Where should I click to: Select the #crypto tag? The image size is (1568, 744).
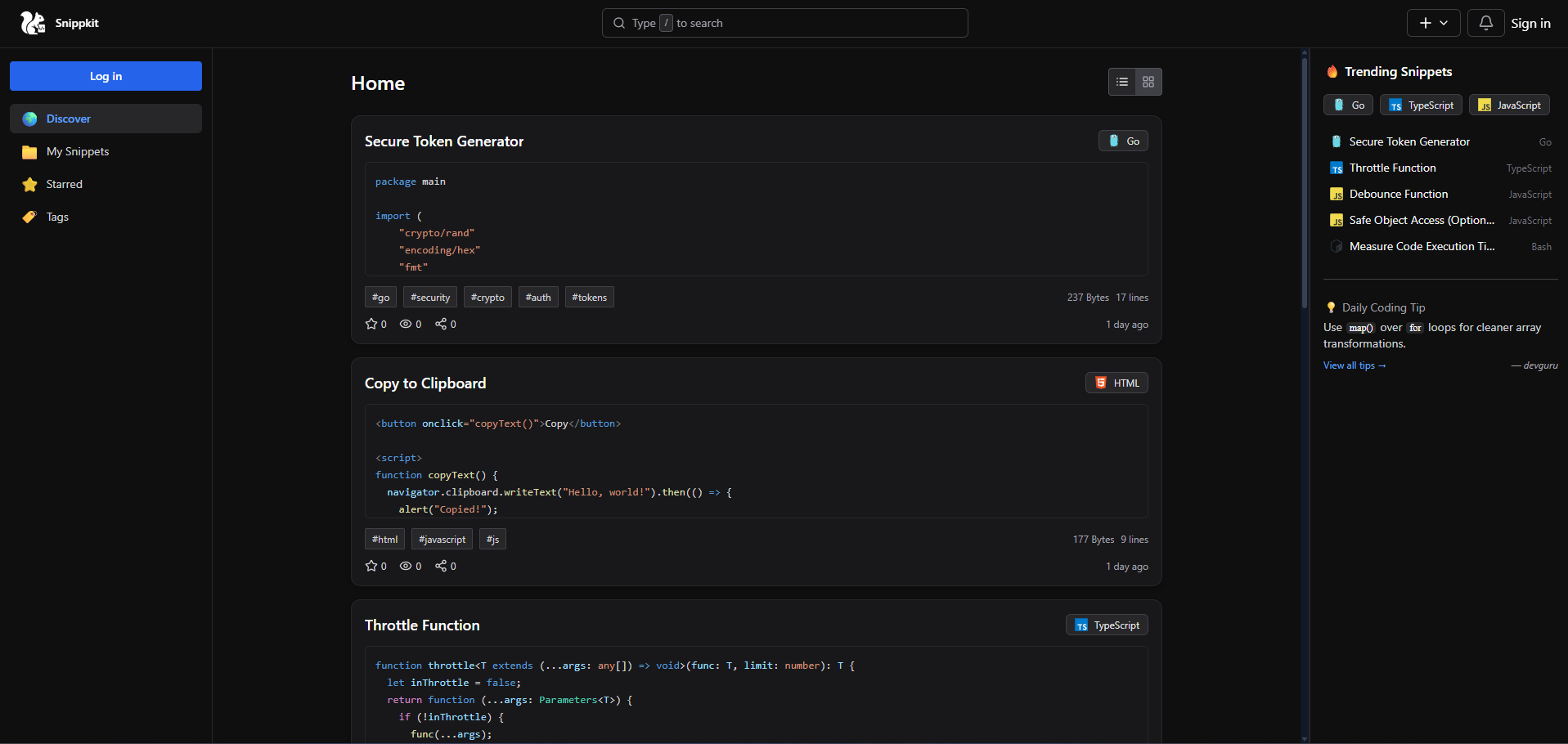point(487,297)
